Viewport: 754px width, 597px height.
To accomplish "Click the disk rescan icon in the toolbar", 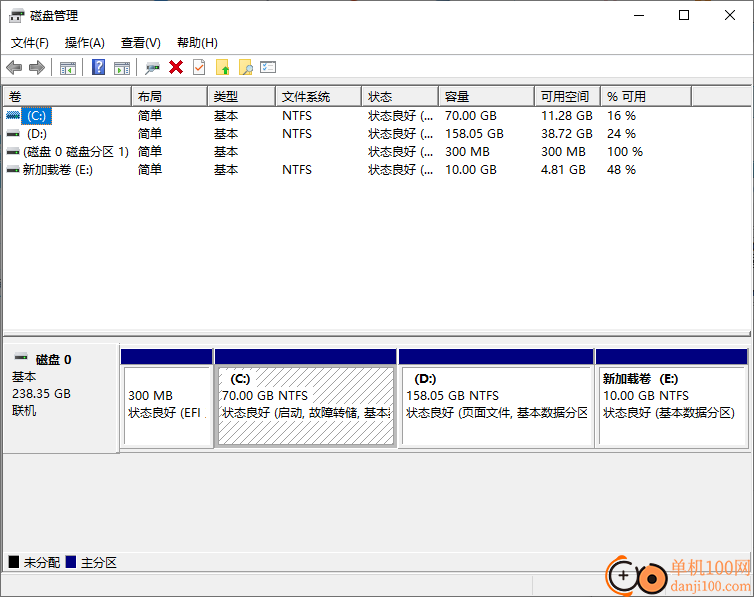I will pyautogui.click(x=152, y=68).
